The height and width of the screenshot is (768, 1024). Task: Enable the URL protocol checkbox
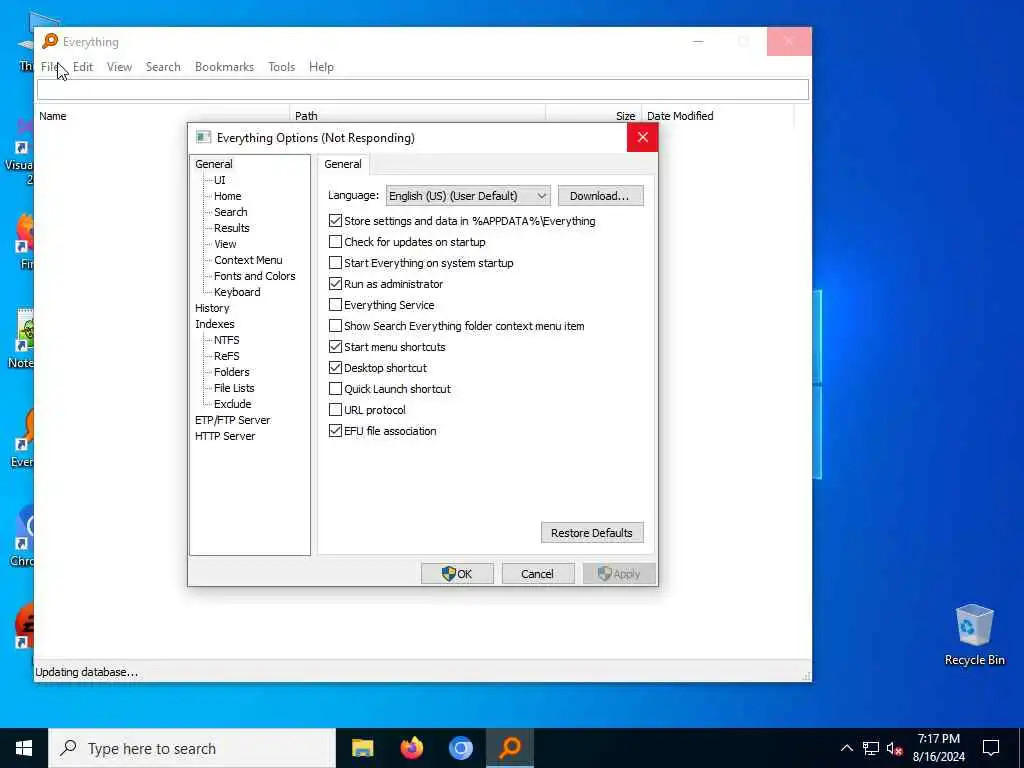pyautogui.click(x=335, y=409)
